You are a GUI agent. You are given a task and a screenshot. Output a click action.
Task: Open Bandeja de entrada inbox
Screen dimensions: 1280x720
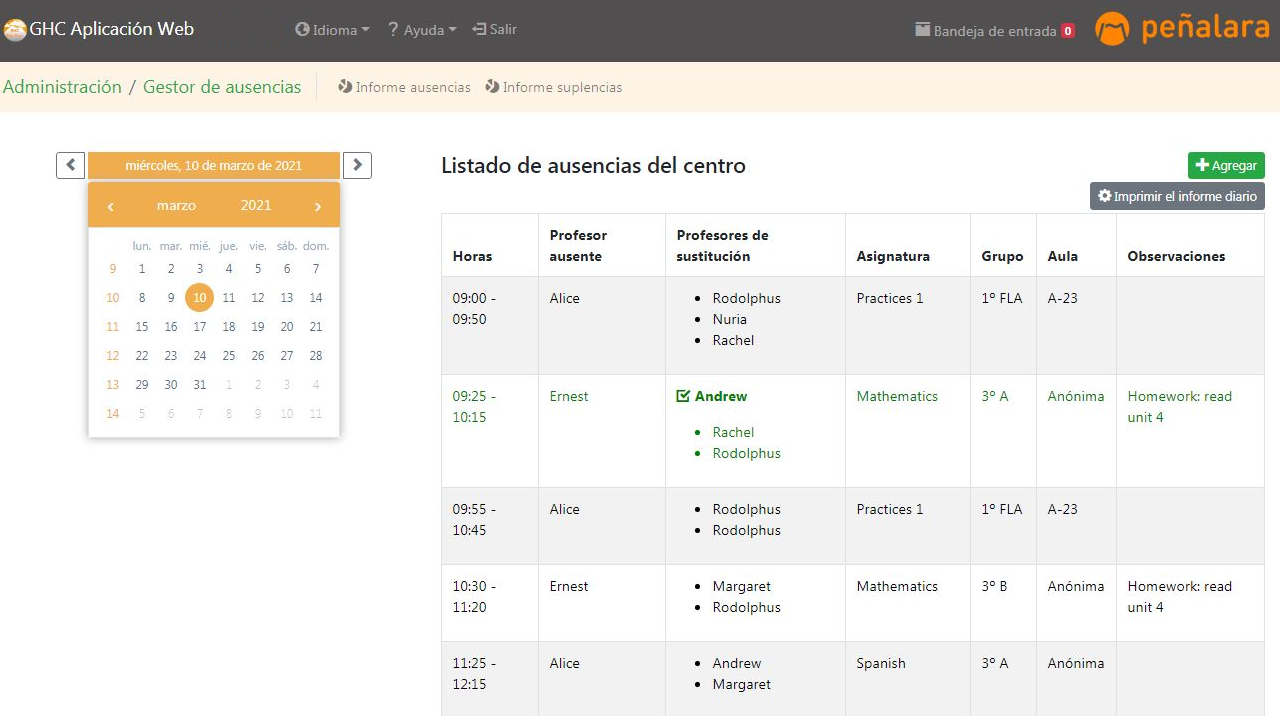click(994, 31)
